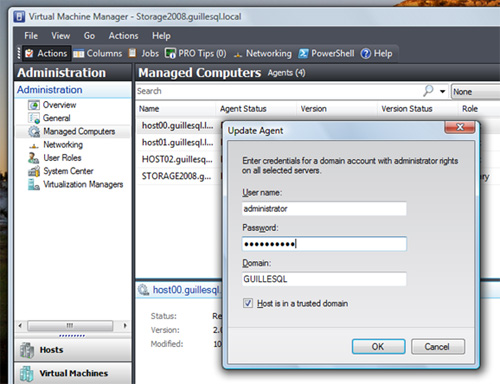Screen dimensions: 500x384
Task: Click the Actions toolbar icon
Action: [x=29, y=53]
